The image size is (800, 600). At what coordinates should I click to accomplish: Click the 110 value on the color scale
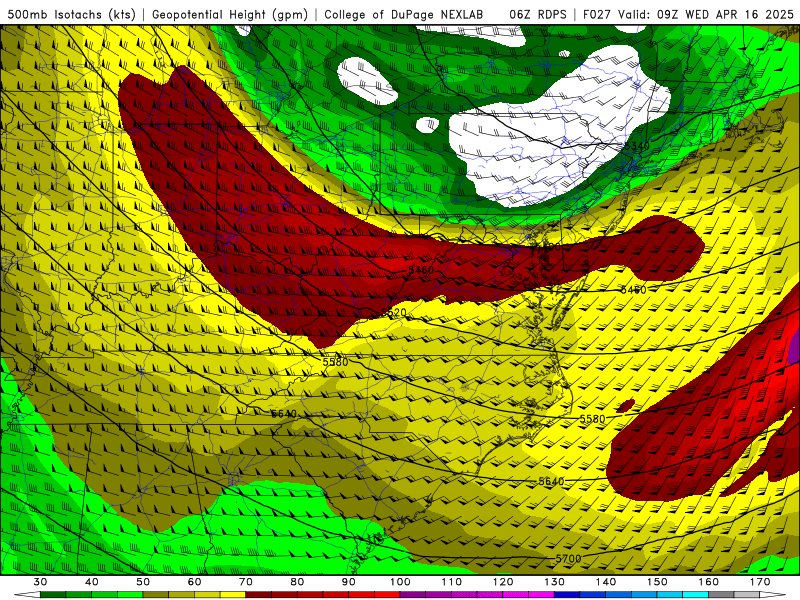452,582
